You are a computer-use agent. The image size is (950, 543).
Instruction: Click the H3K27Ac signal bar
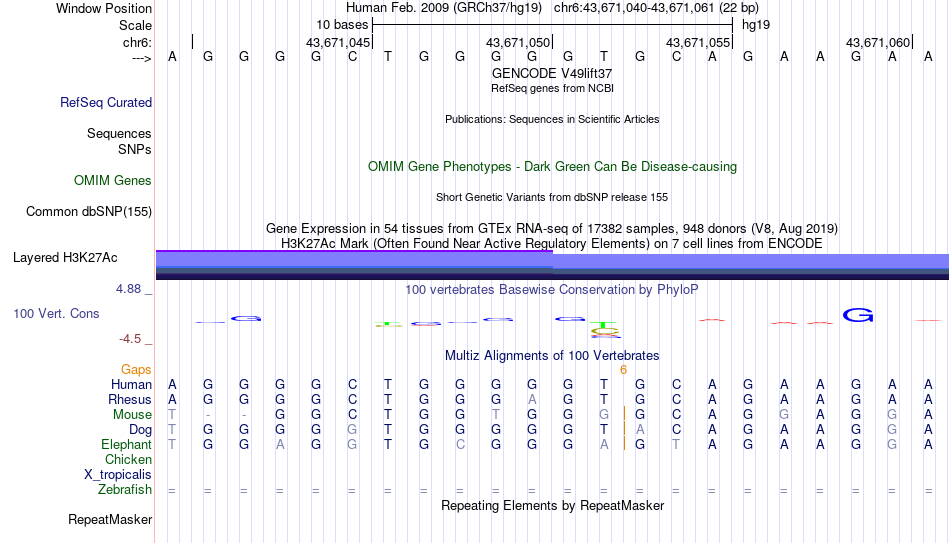552,265
